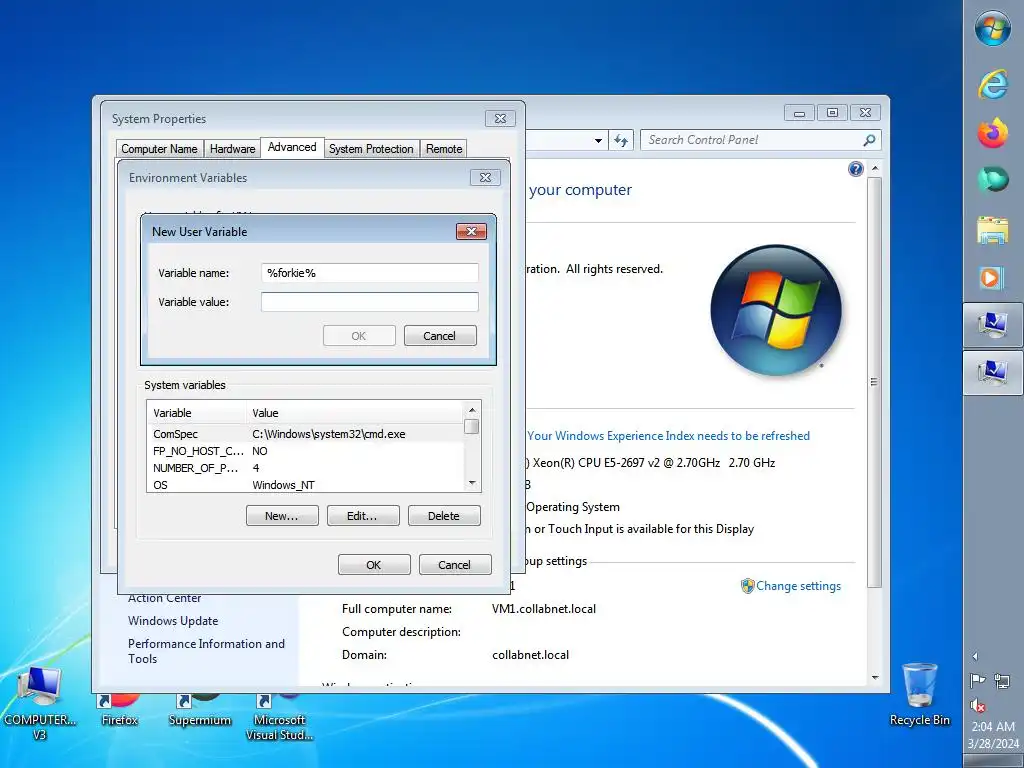Click Edit under System variables
The width and height of the screenshot is (1024, 768).
click(x=362, y=516)
